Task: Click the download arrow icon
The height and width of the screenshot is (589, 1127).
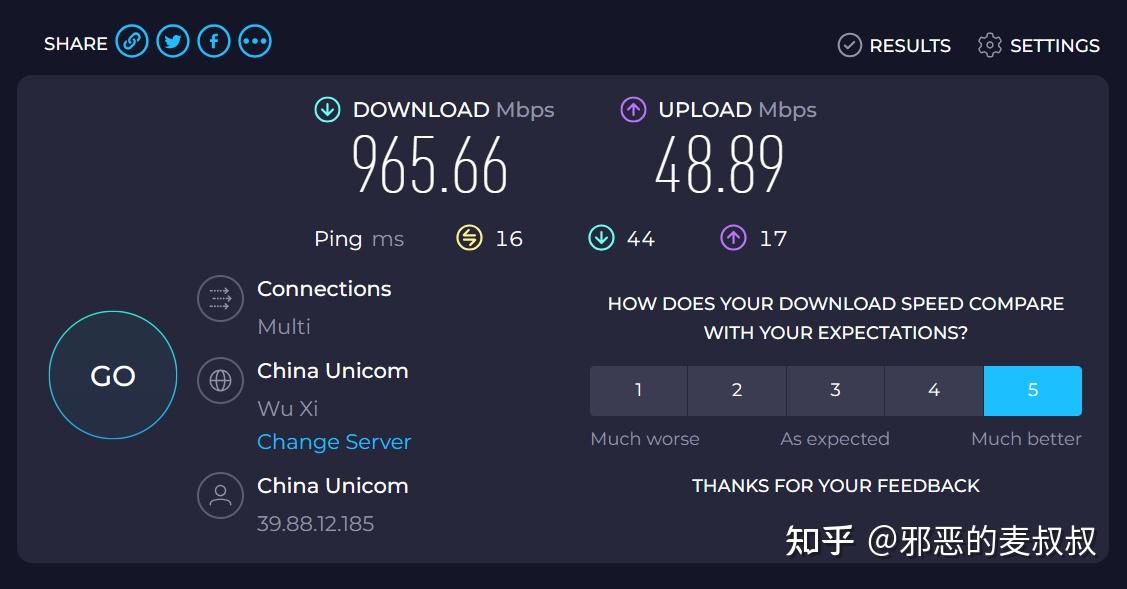Action: [x=327, y=109]
